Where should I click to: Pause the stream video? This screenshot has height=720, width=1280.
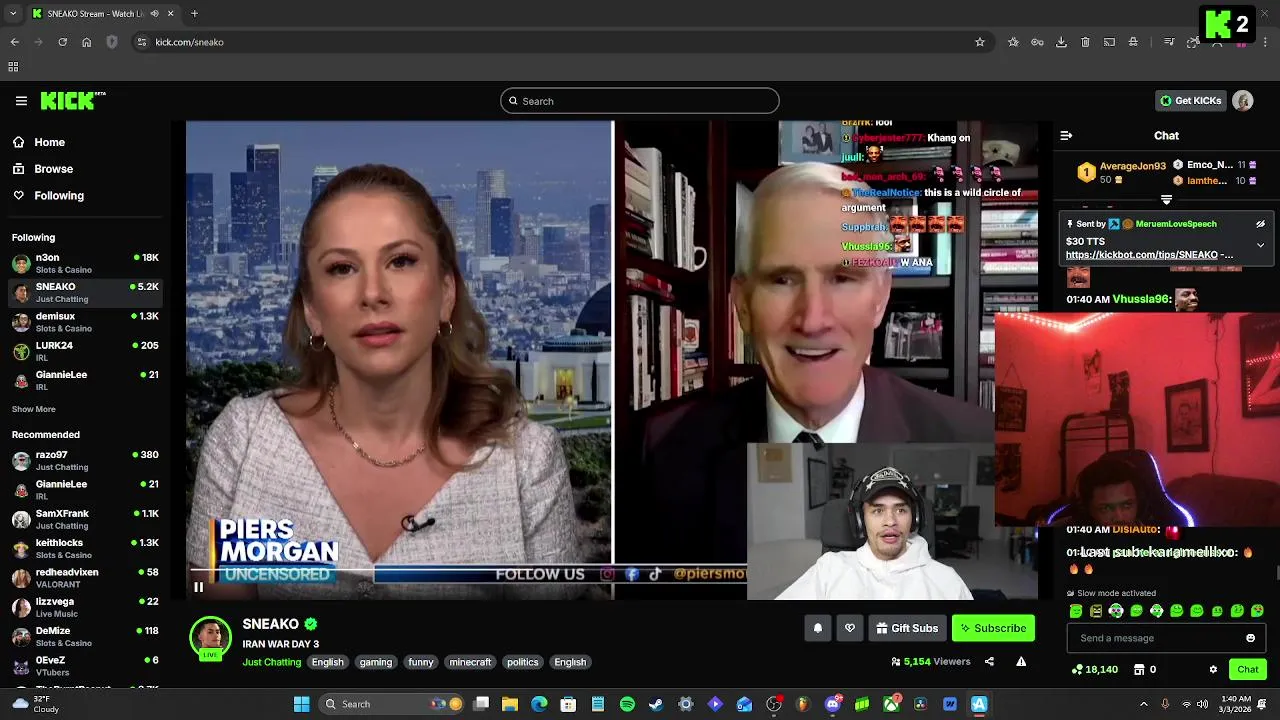198,587
